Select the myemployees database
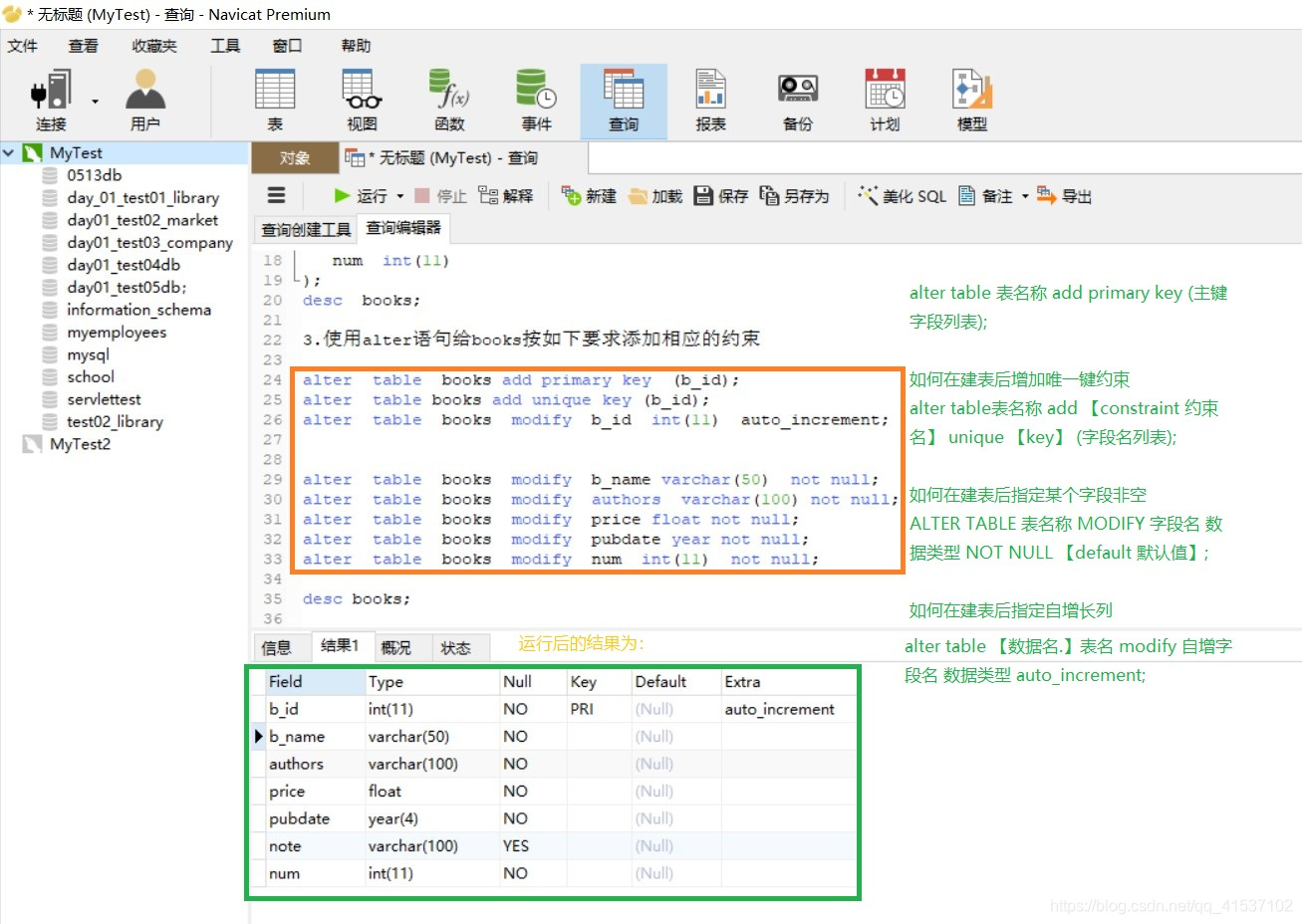 click(x=117, y=332)
